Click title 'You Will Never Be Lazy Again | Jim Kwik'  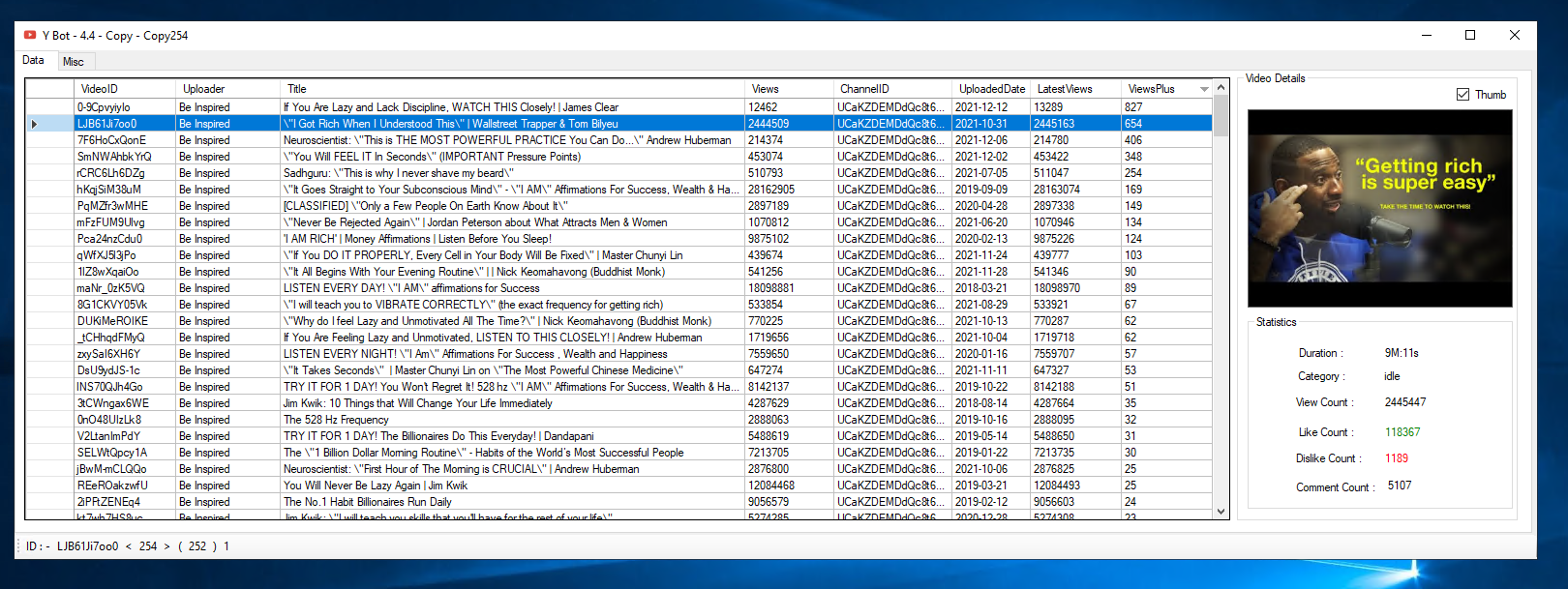(x=376, y=486)
